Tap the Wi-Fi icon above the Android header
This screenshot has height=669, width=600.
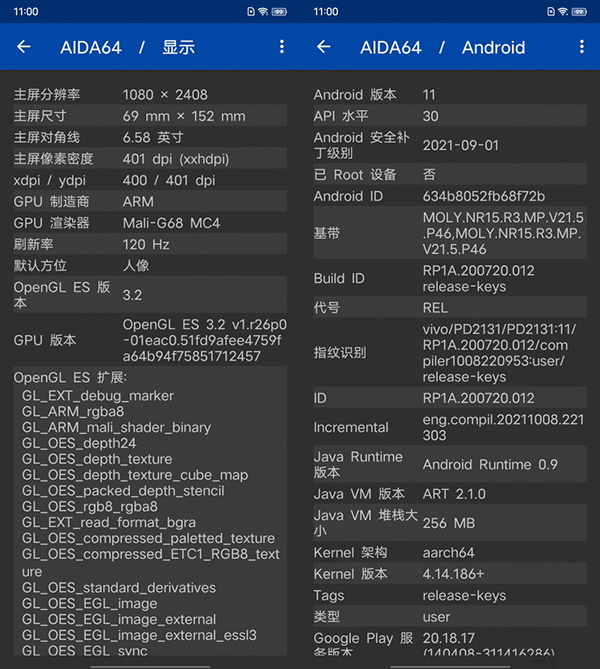[x=563, y=11]
